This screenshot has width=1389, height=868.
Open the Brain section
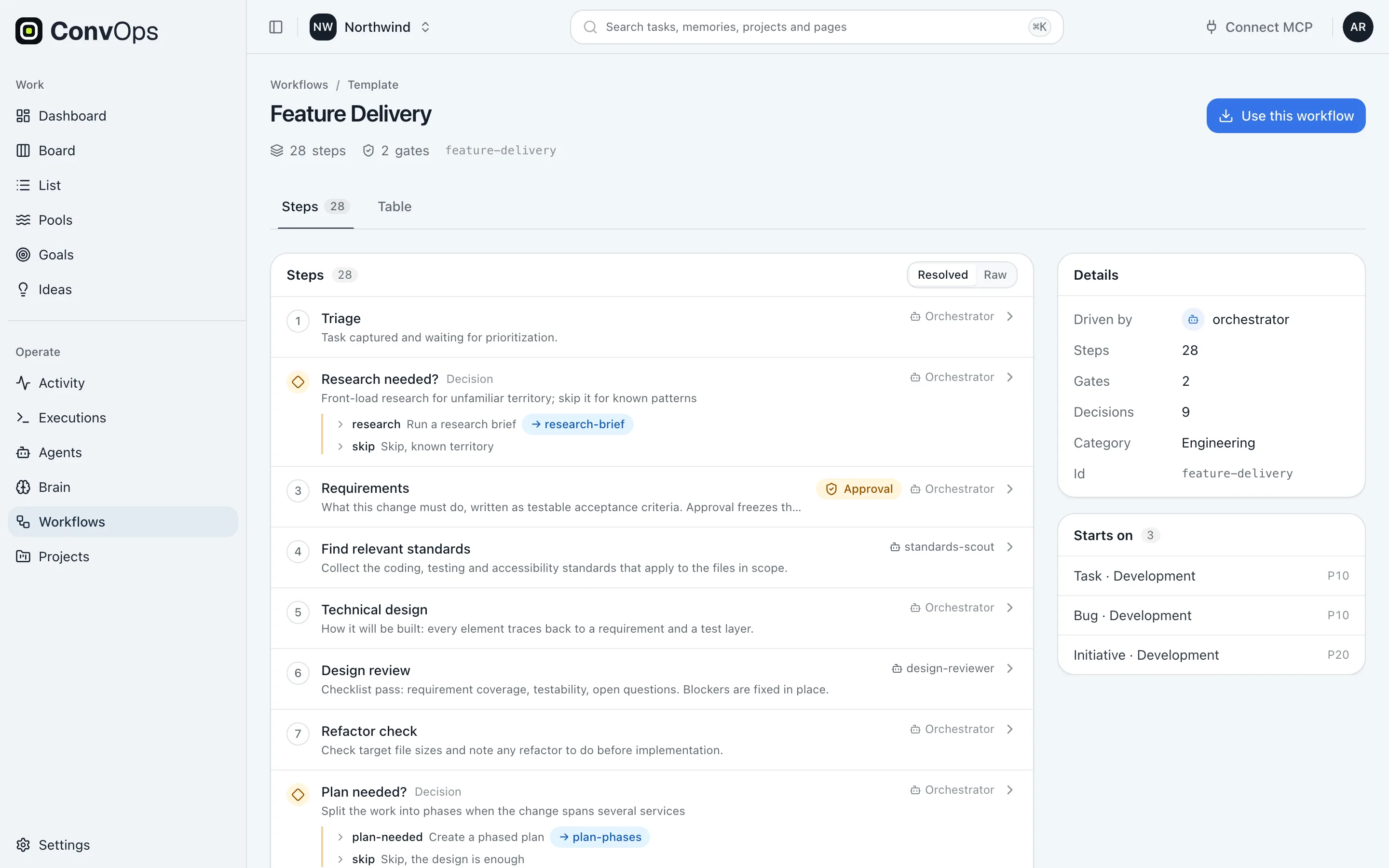click(123, 488)
